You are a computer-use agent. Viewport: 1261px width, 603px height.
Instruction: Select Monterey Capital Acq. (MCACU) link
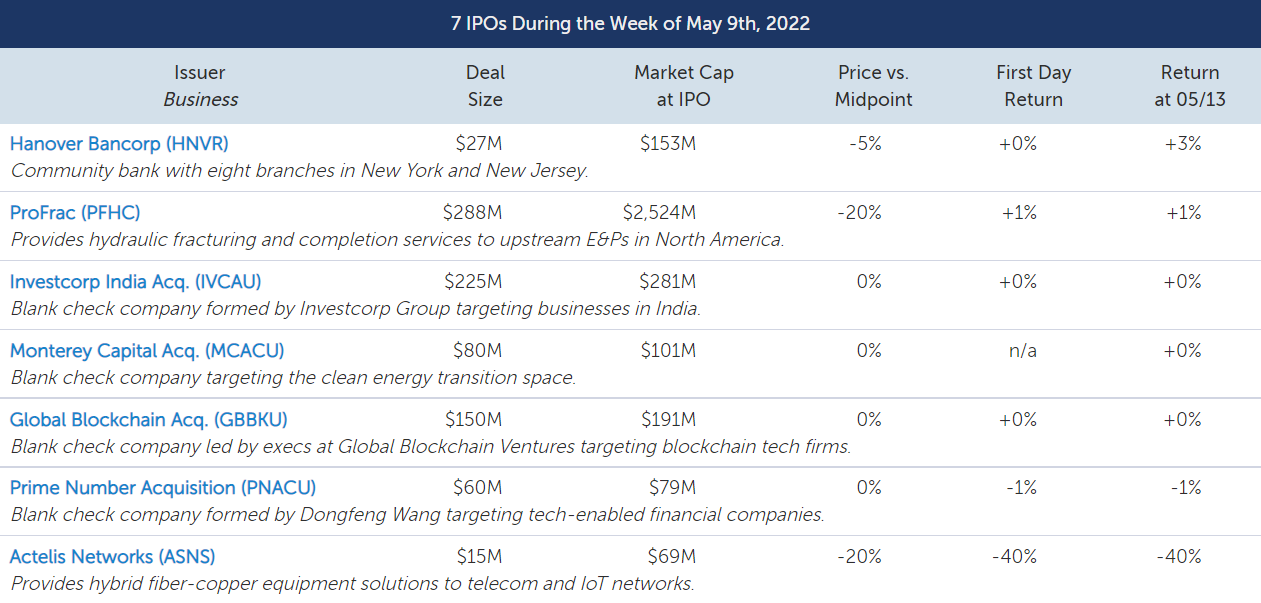[x=147, y=351]
